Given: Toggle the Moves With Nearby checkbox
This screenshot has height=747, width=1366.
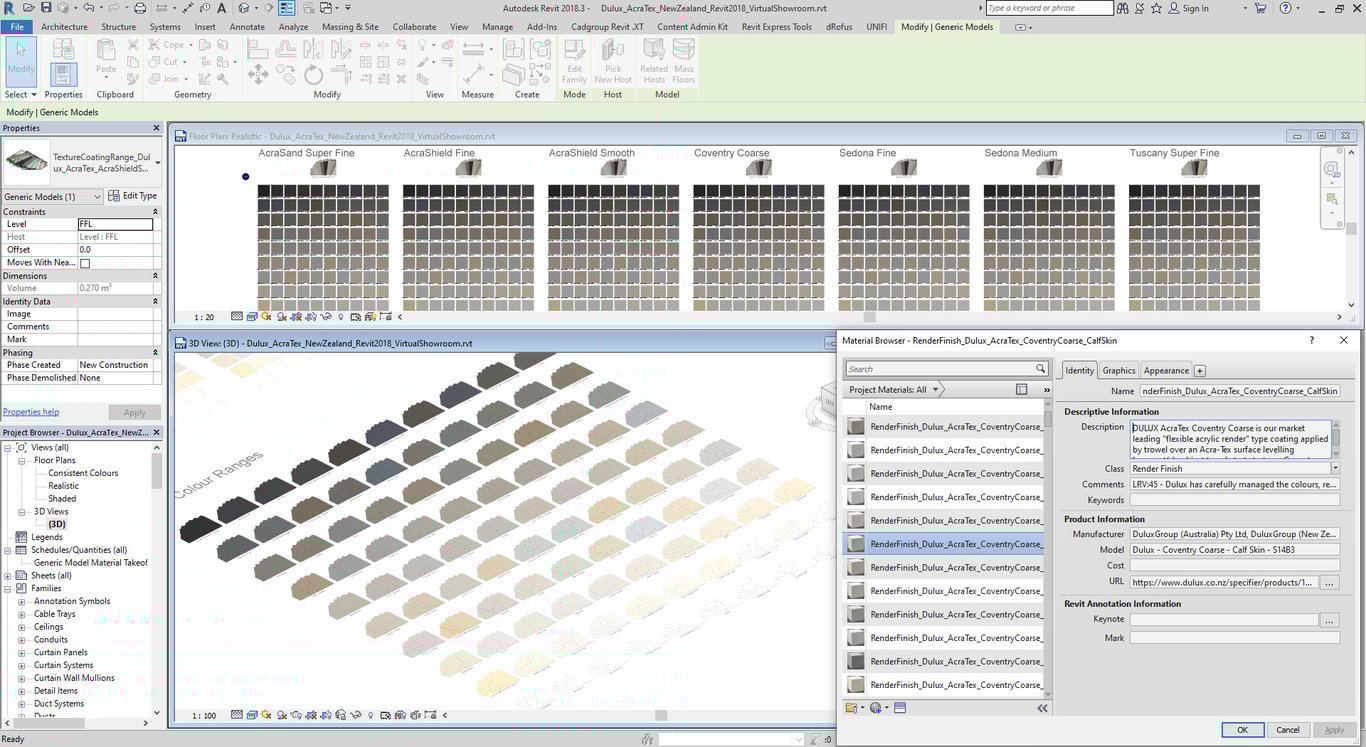Looking at the screenshot, I should coord(85,263).
